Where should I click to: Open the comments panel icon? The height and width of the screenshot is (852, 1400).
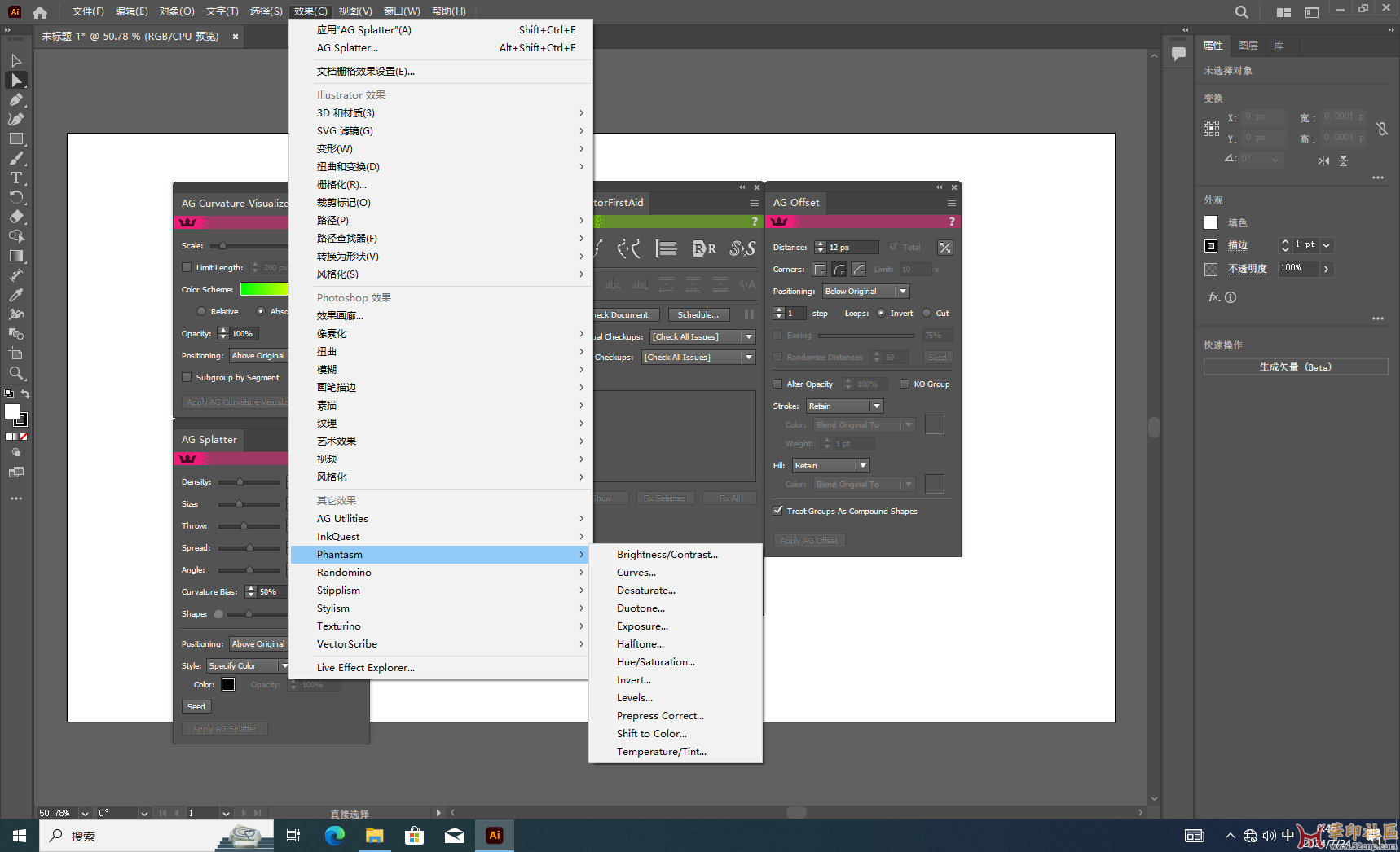coord(1178,54)
